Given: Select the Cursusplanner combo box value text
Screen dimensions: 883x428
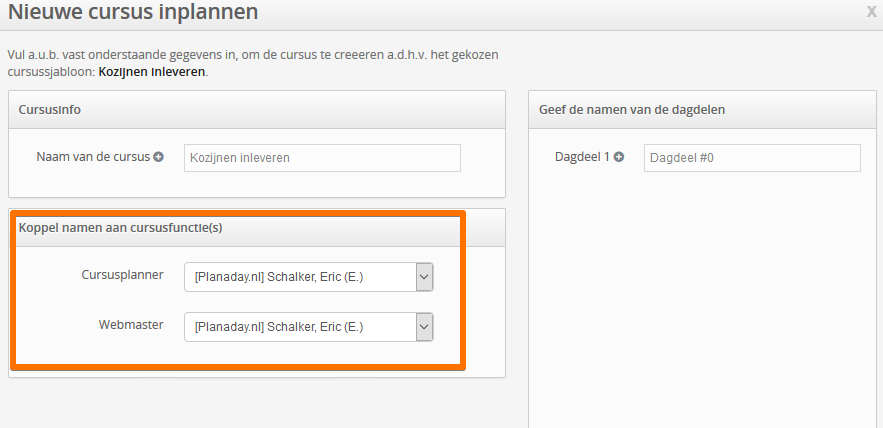Looking at the screenshot, I should point(279,277).
